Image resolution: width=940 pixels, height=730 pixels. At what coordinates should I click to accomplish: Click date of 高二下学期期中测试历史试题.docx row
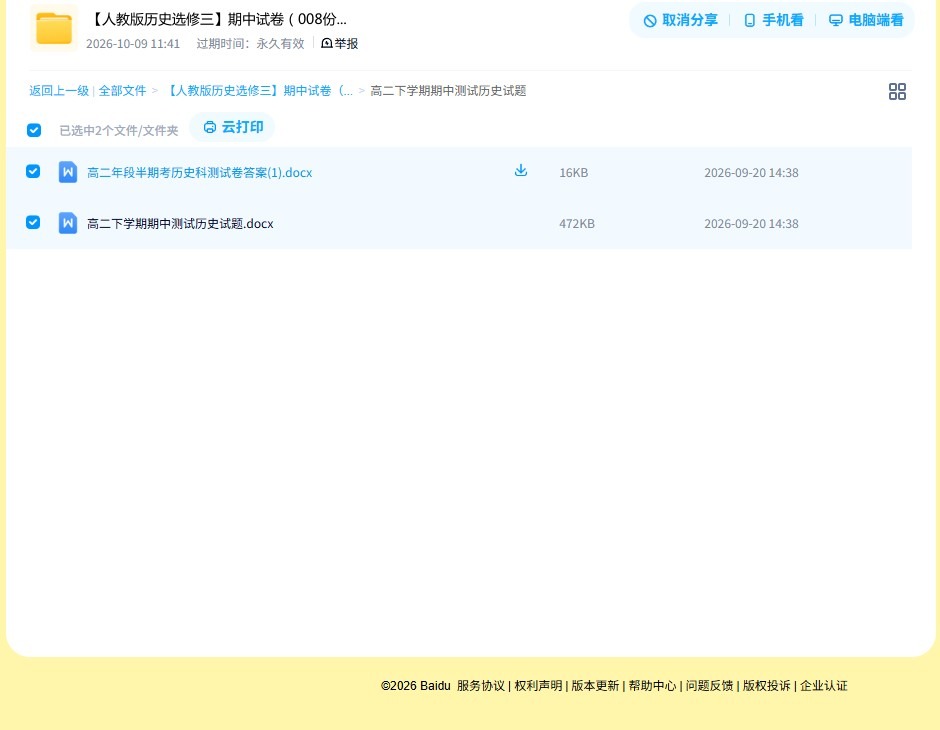click(x=751, y=224)
